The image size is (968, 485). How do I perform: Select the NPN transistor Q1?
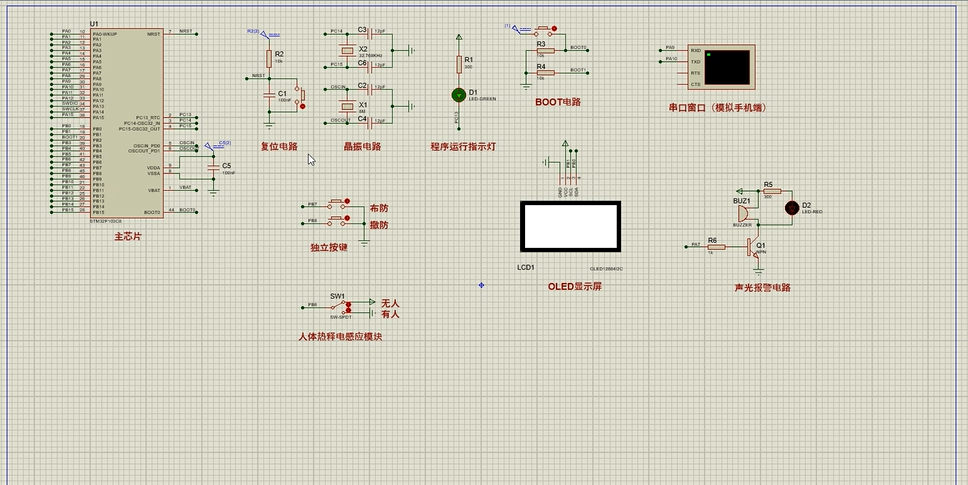point(751,246)
